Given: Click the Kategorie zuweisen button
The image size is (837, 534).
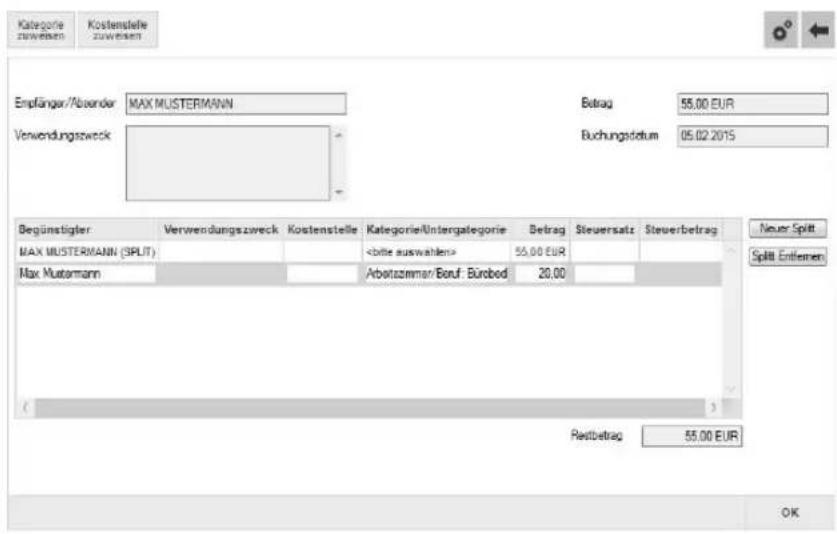Looking at the screenshot, I should 41,30.
